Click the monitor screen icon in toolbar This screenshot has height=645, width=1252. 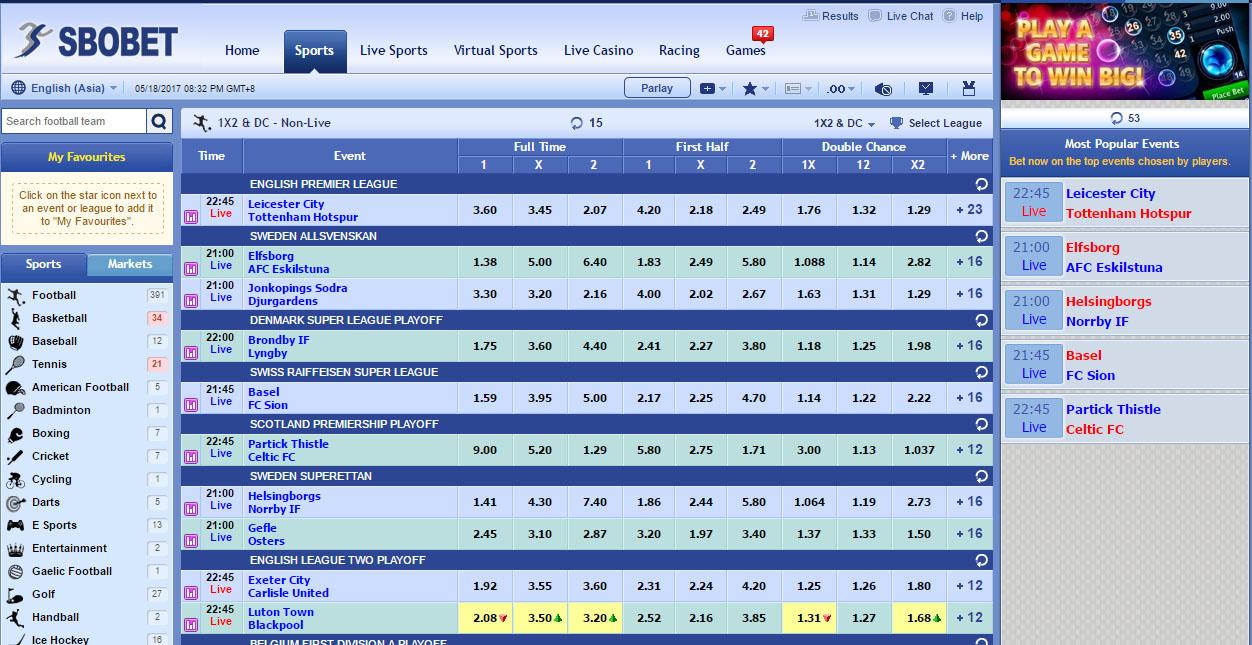(926, 88)
